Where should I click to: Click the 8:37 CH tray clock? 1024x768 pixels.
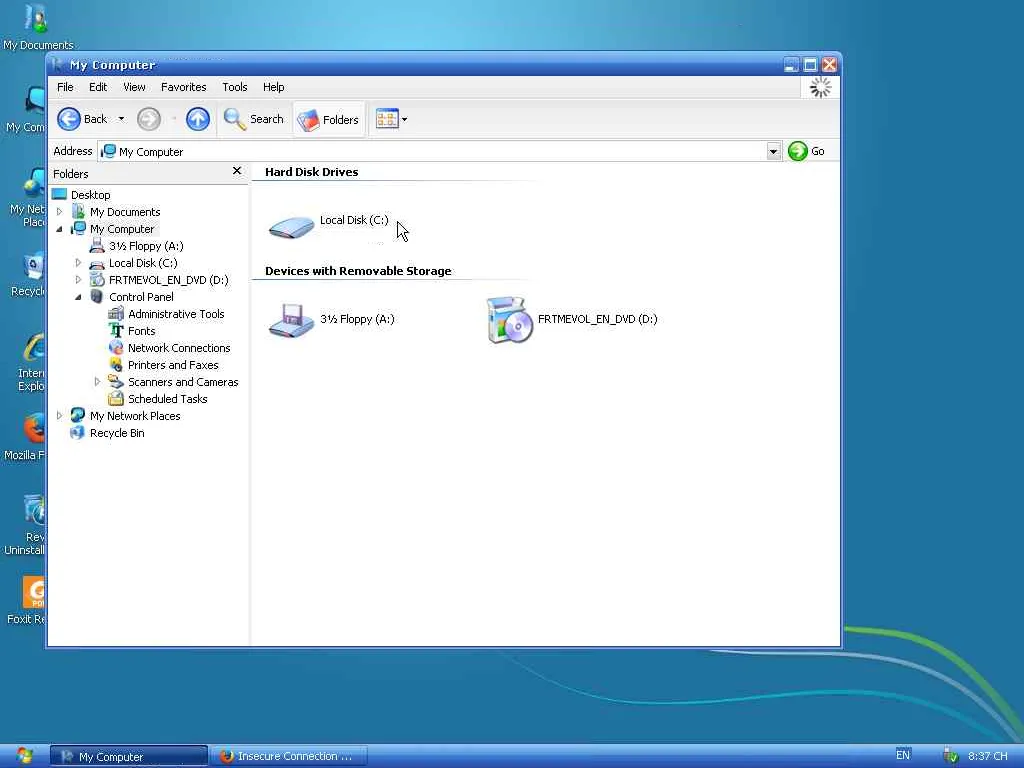coord(987,756)
